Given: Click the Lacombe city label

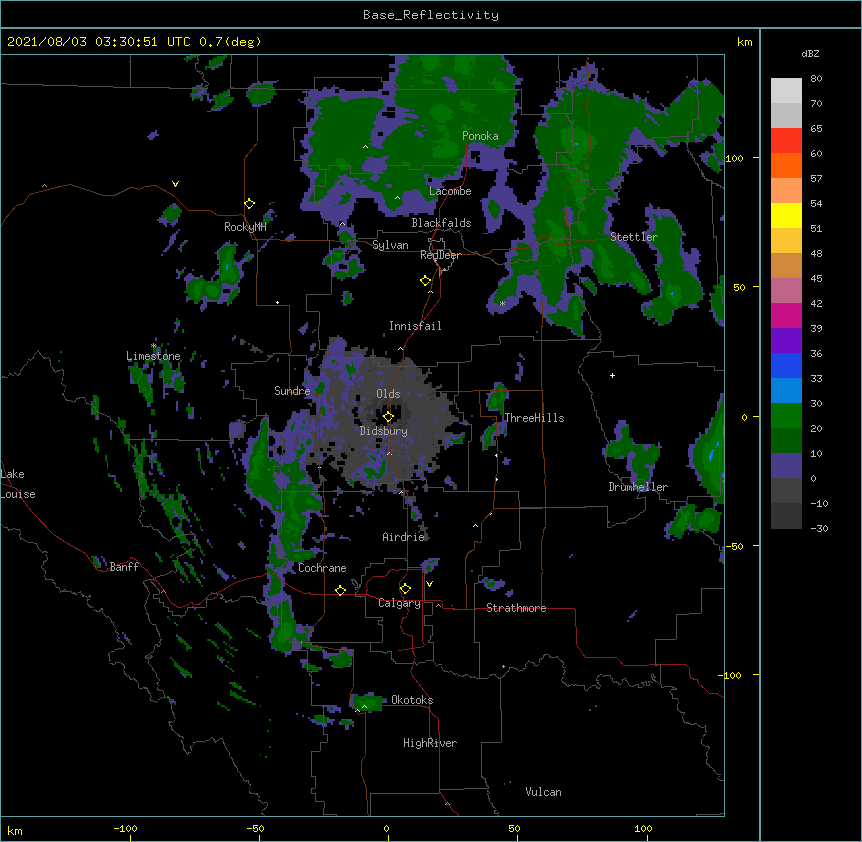Looking at the screenshot, I should click(450, 191).
